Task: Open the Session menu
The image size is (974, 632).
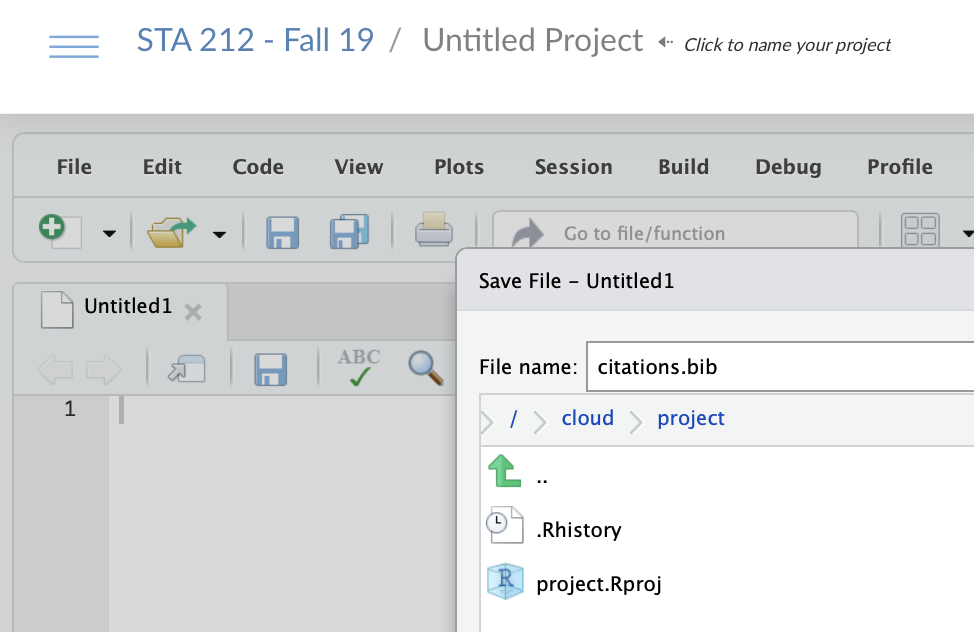Action: [573, 167]
